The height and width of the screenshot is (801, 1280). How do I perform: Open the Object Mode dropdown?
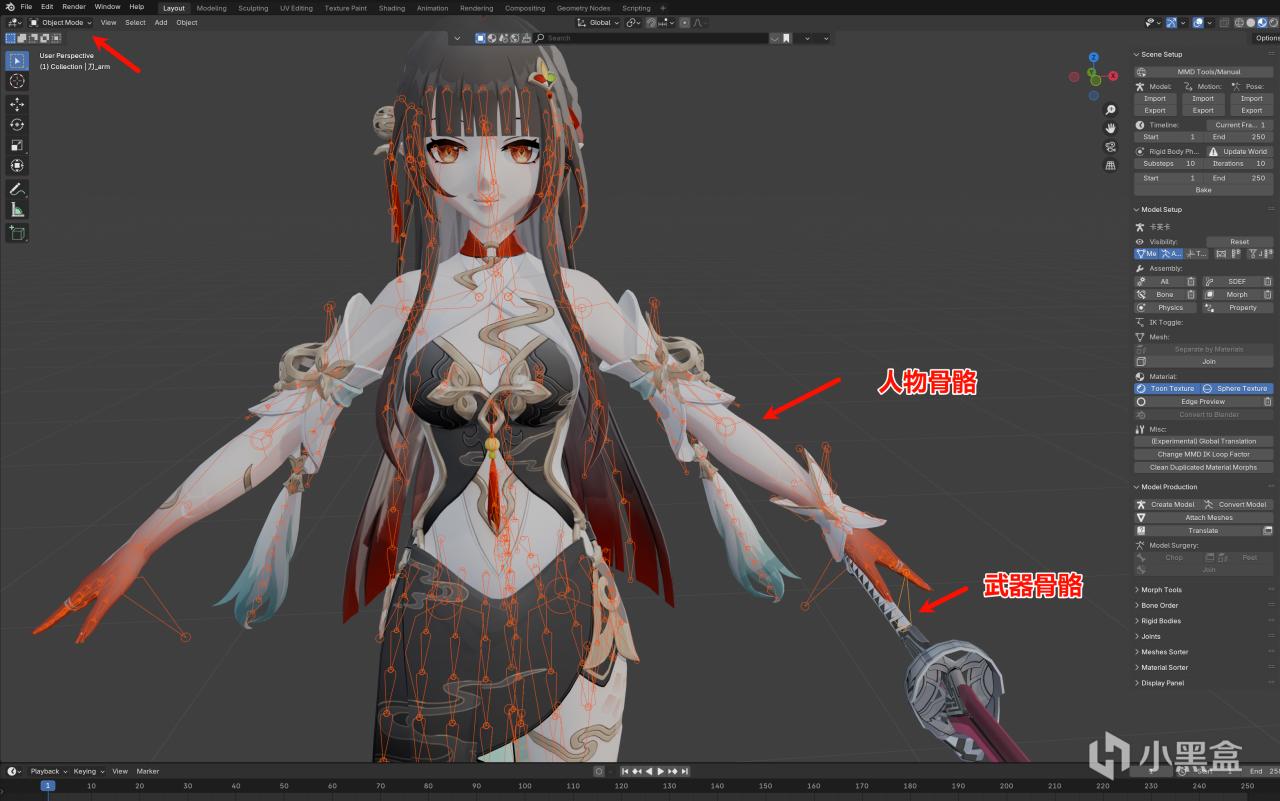[x=60, y=22]
